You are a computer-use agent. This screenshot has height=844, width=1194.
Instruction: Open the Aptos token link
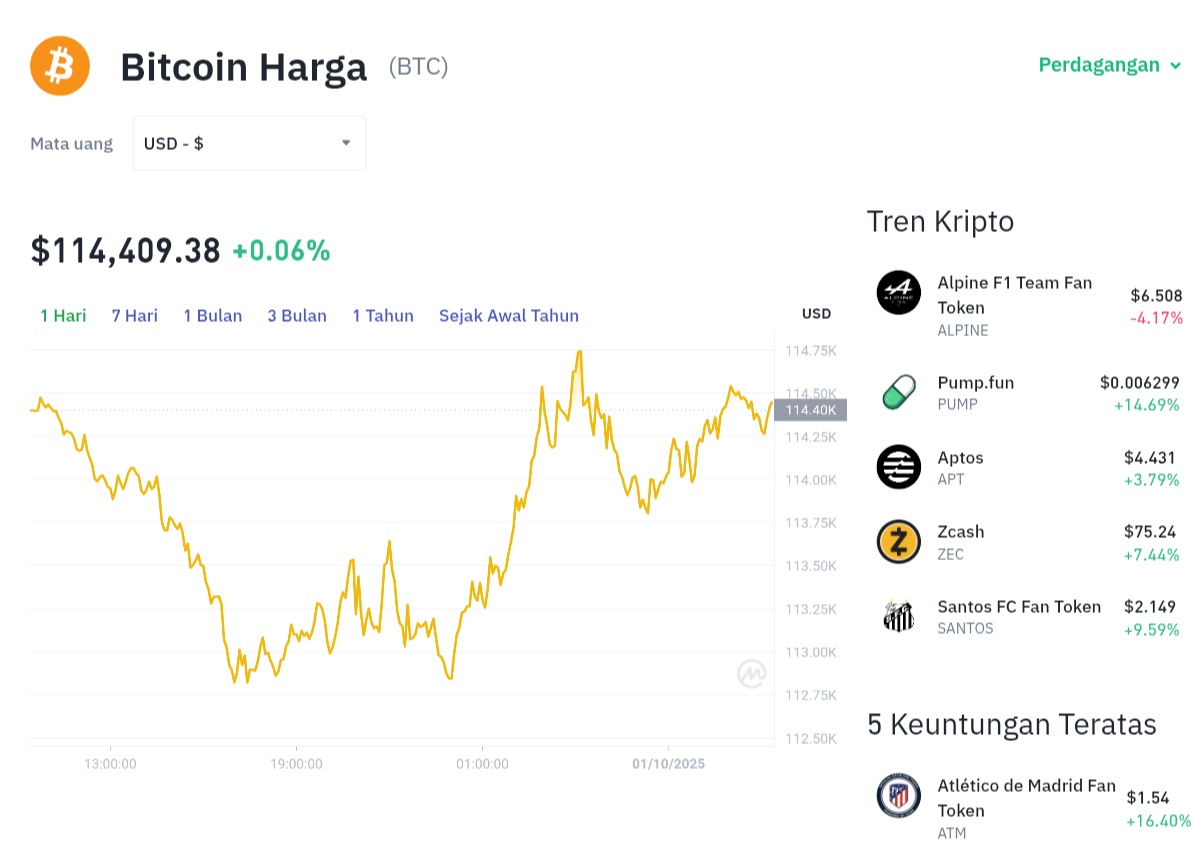point(960,458)
